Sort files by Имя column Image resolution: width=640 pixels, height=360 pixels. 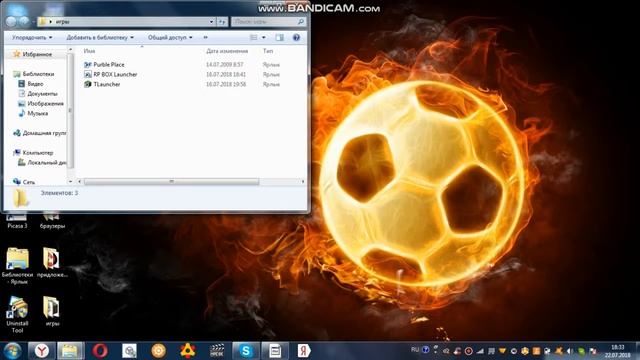click(x=89, y=51)
